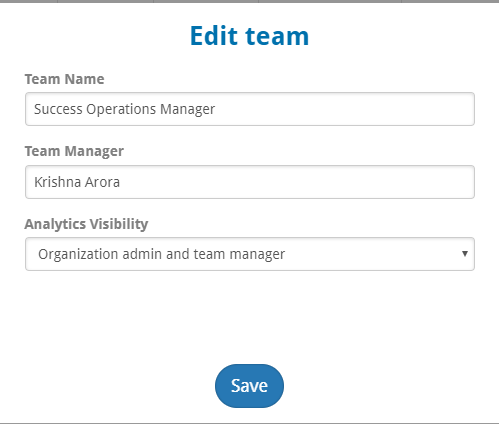Place cursor on 'Krishna' in Team Manager field
Screen dimensions: 499x424
58,182
